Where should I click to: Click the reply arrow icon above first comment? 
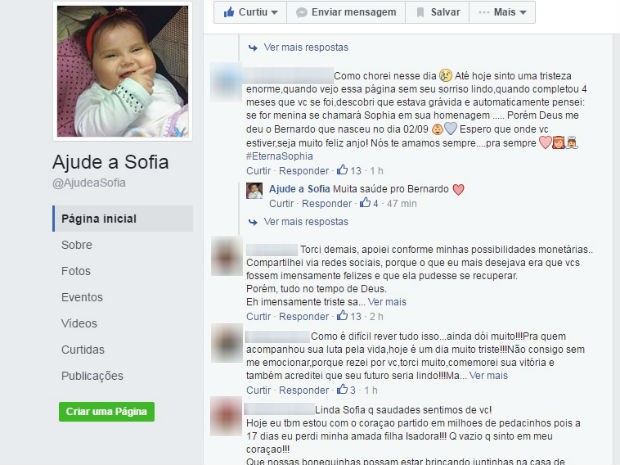click(253, 48)
